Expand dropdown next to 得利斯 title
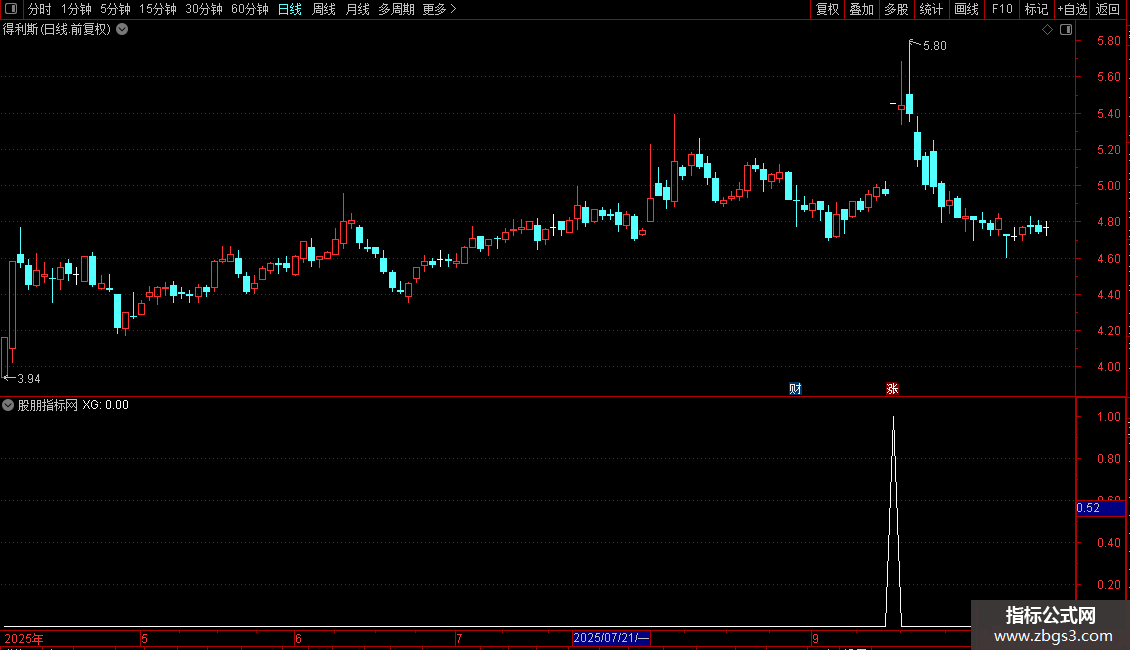 pyautogui.click(x=123, y=29)
